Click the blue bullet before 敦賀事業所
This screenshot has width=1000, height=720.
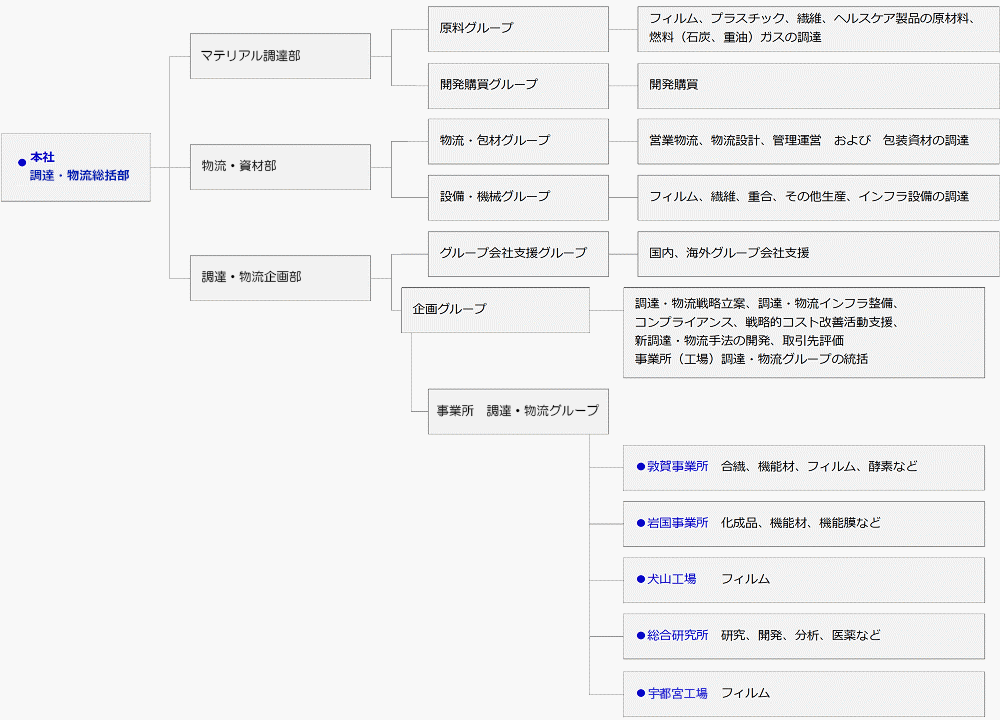tap(641, 467)
